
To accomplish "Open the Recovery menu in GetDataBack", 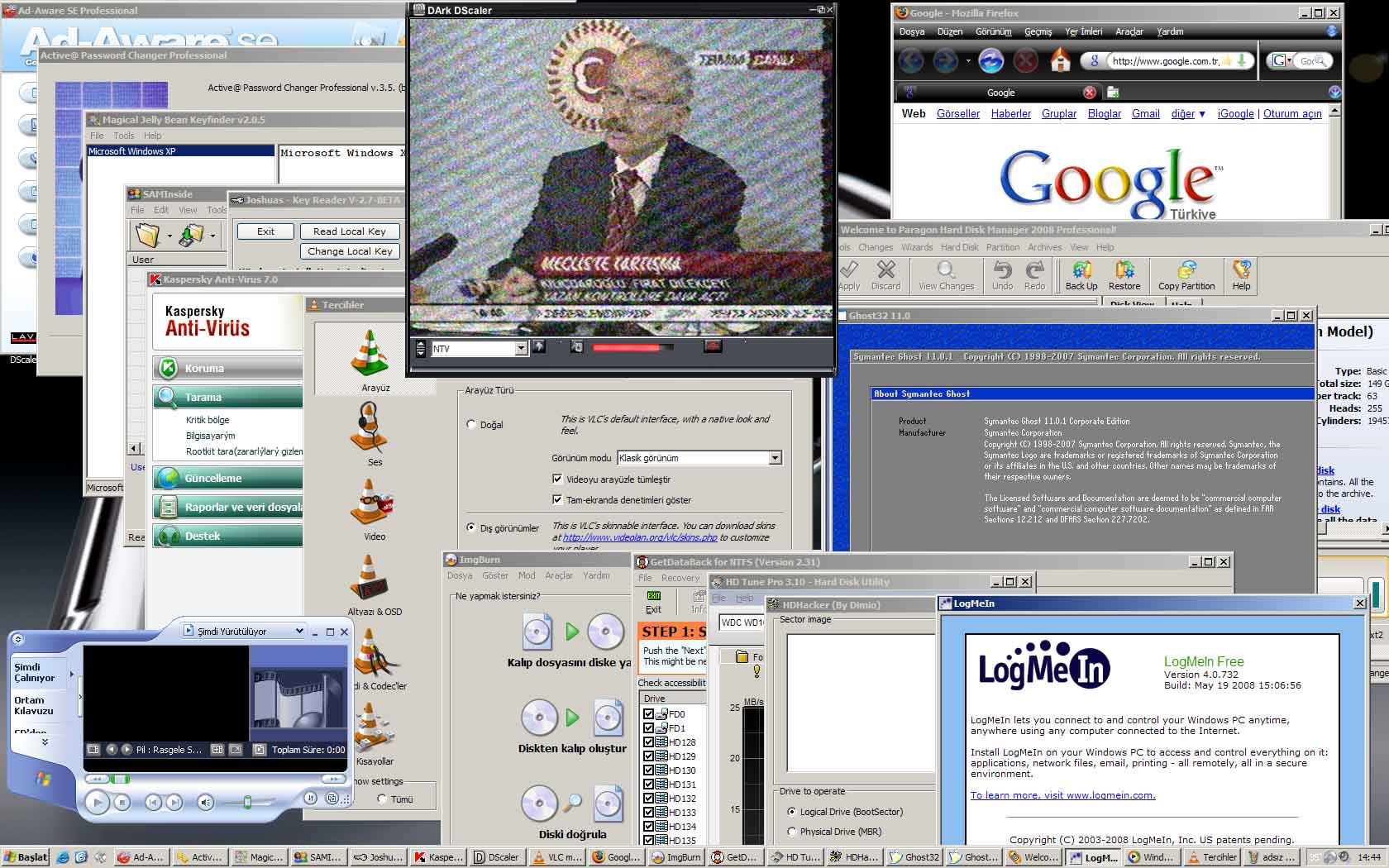I will pos(680,578).
